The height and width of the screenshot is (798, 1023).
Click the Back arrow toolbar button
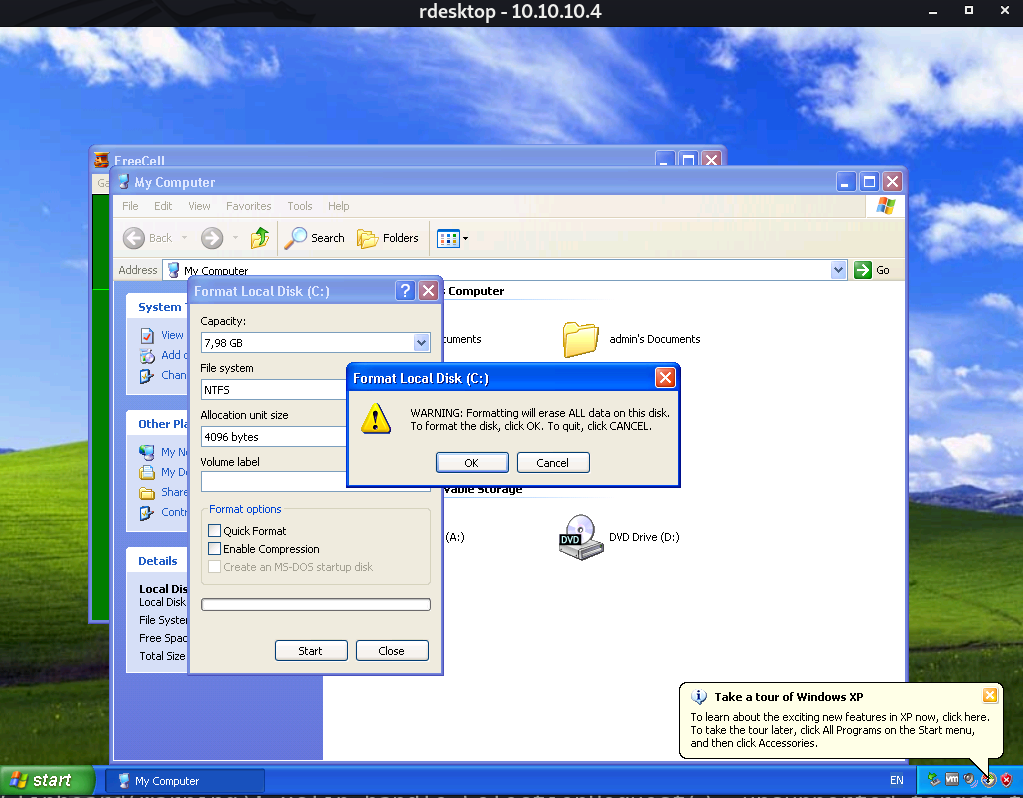tap(148, 238)
